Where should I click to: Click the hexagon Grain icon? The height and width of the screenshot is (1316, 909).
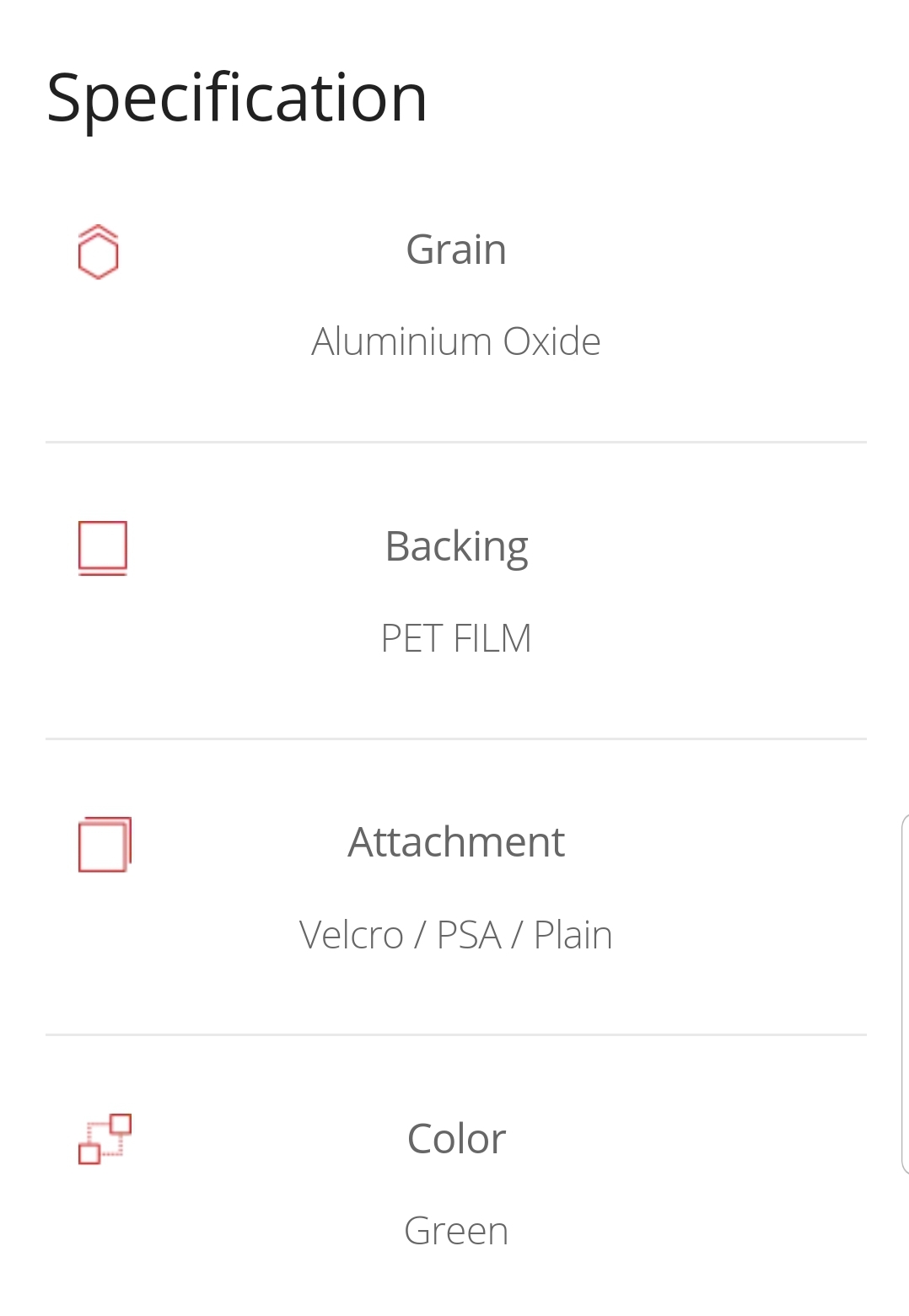pos(98,252)
